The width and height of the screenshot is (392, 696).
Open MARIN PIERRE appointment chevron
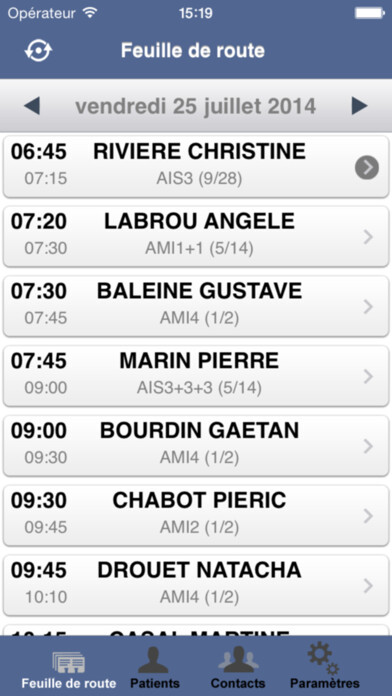click(368, 376)
